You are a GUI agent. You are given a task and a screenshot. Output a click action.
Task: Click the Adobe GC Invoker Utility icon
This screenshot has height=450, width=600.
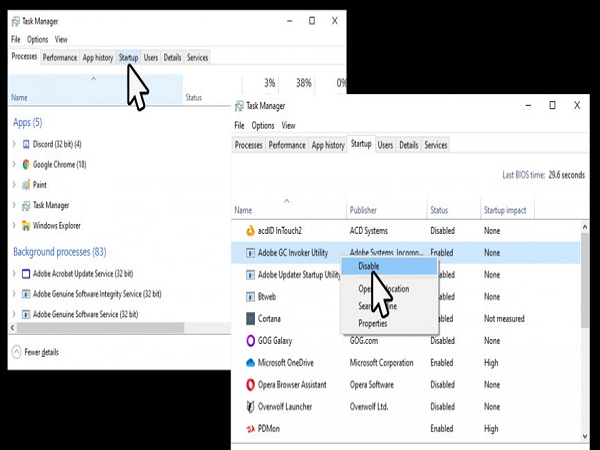(250, 253)
